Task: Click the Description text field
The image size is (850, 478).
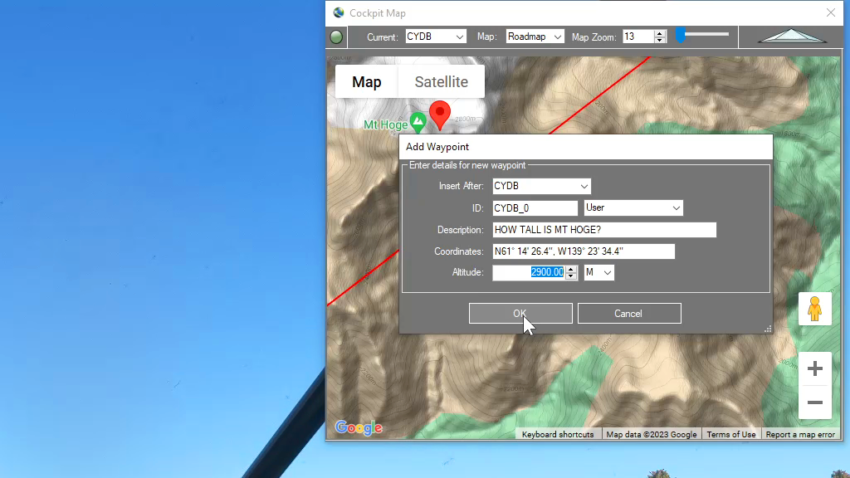Action: 604,230
